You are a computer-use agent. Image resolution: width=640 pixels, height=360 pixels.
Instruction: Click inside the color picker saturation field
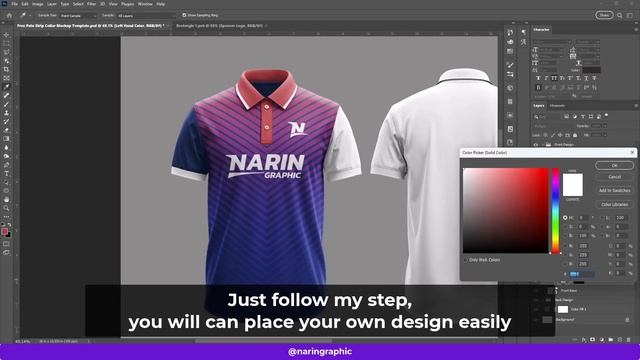coord(505,211)
